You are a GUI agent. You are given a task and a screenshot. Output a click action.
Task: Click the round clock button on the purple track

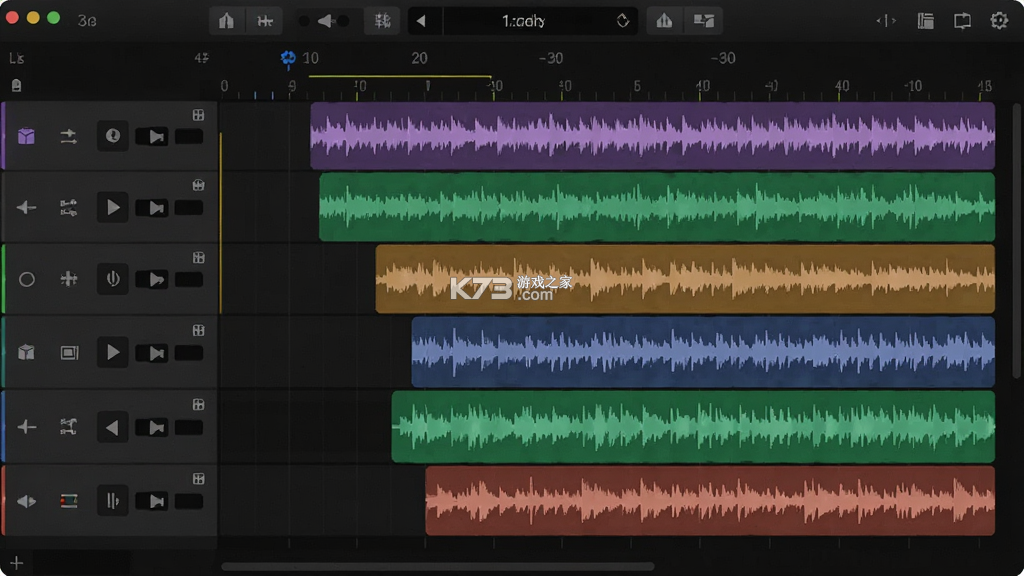(x=112, y=136)
